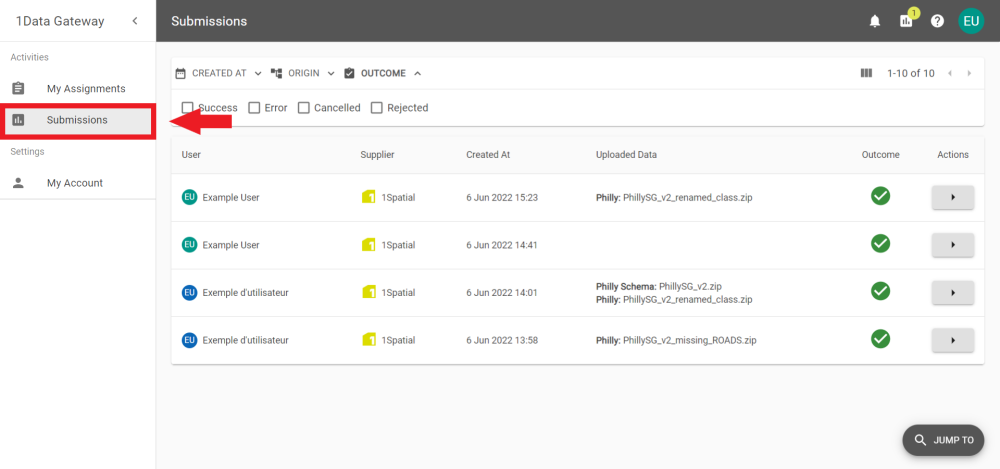Open actions for the 14:41 submission
Image resolution: width=1000 pixels, height=469 pixels.
953,245
